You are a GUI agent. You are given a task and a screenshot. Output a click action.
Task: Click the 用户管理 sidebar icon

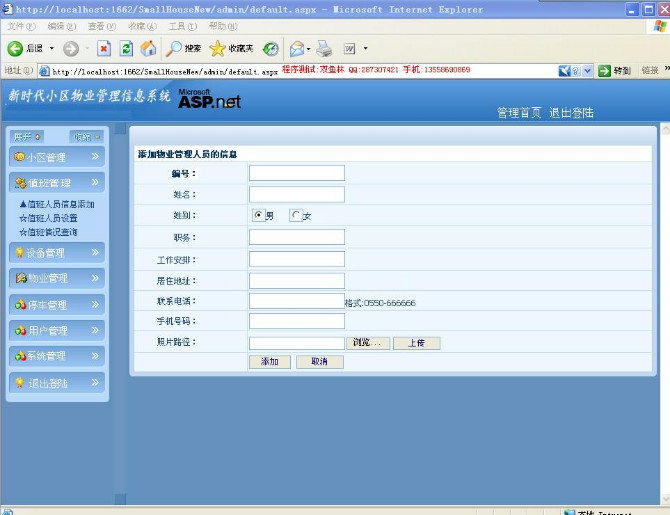pos(21,330)
